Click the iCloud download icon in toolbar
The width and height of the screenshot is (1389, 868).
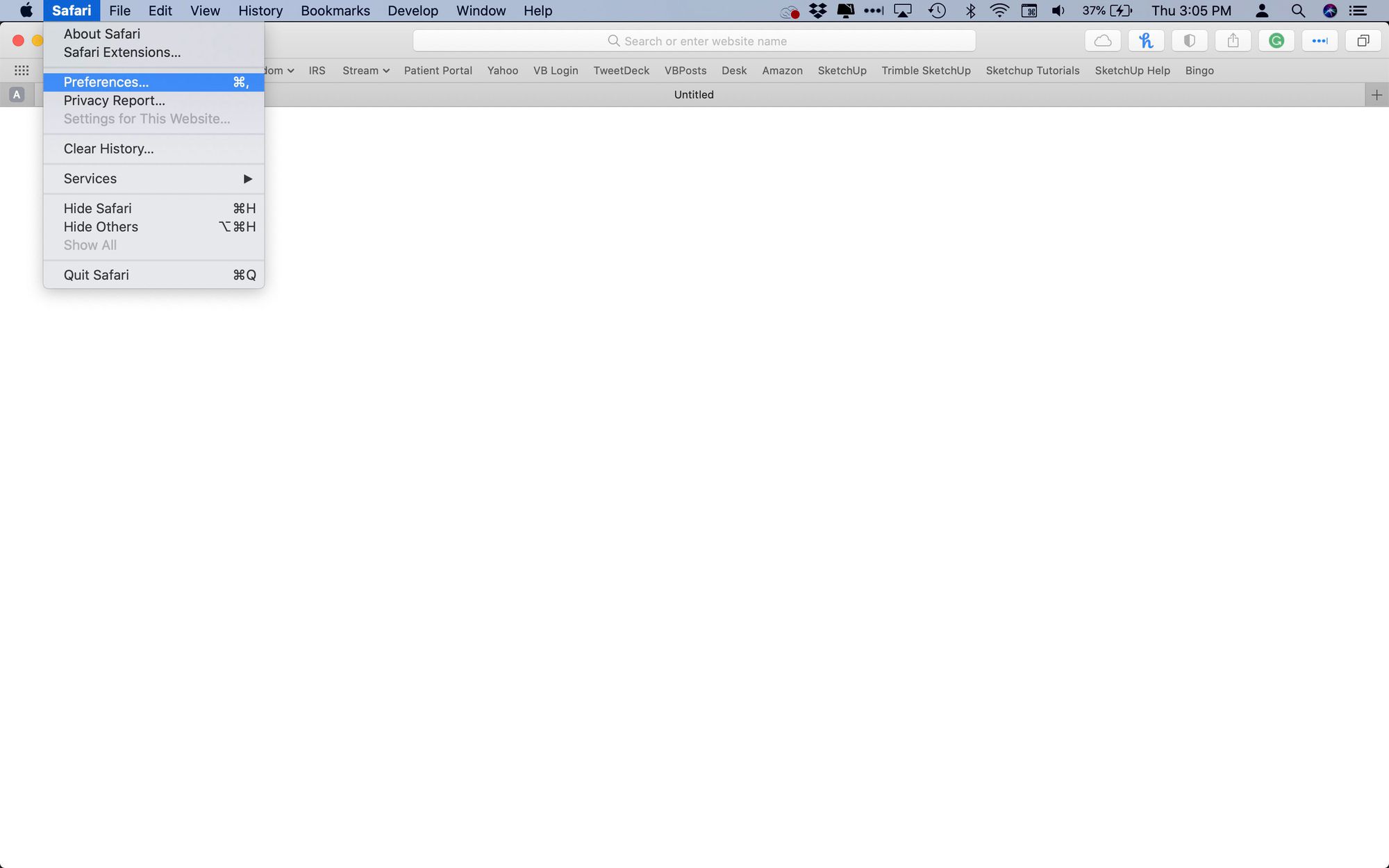pos(1102,40)
